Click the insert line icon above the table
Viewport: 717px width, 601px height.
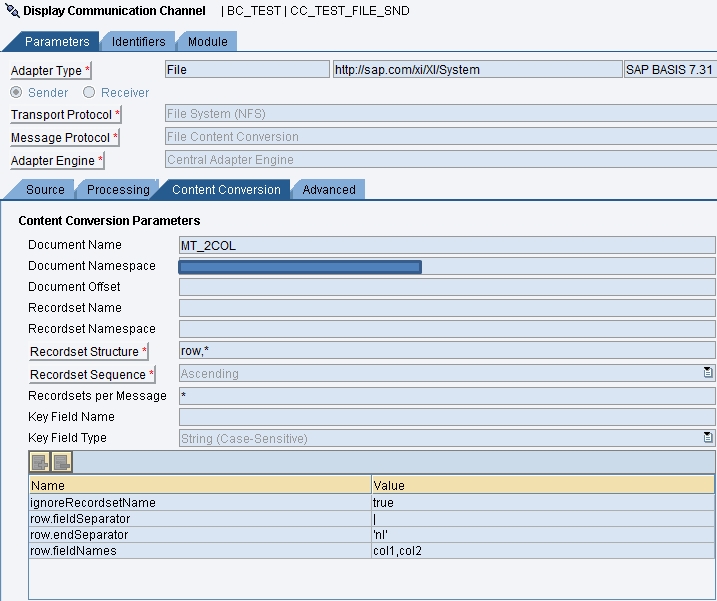click(x=40, y=462)
